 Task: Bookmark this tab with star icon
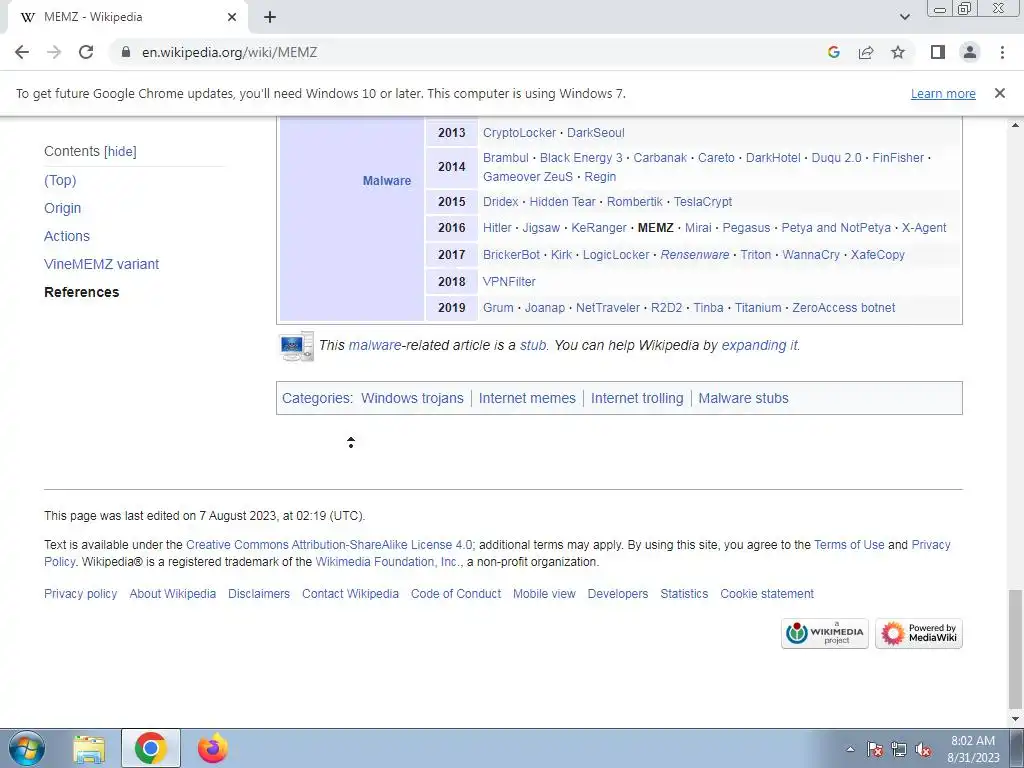898,52
